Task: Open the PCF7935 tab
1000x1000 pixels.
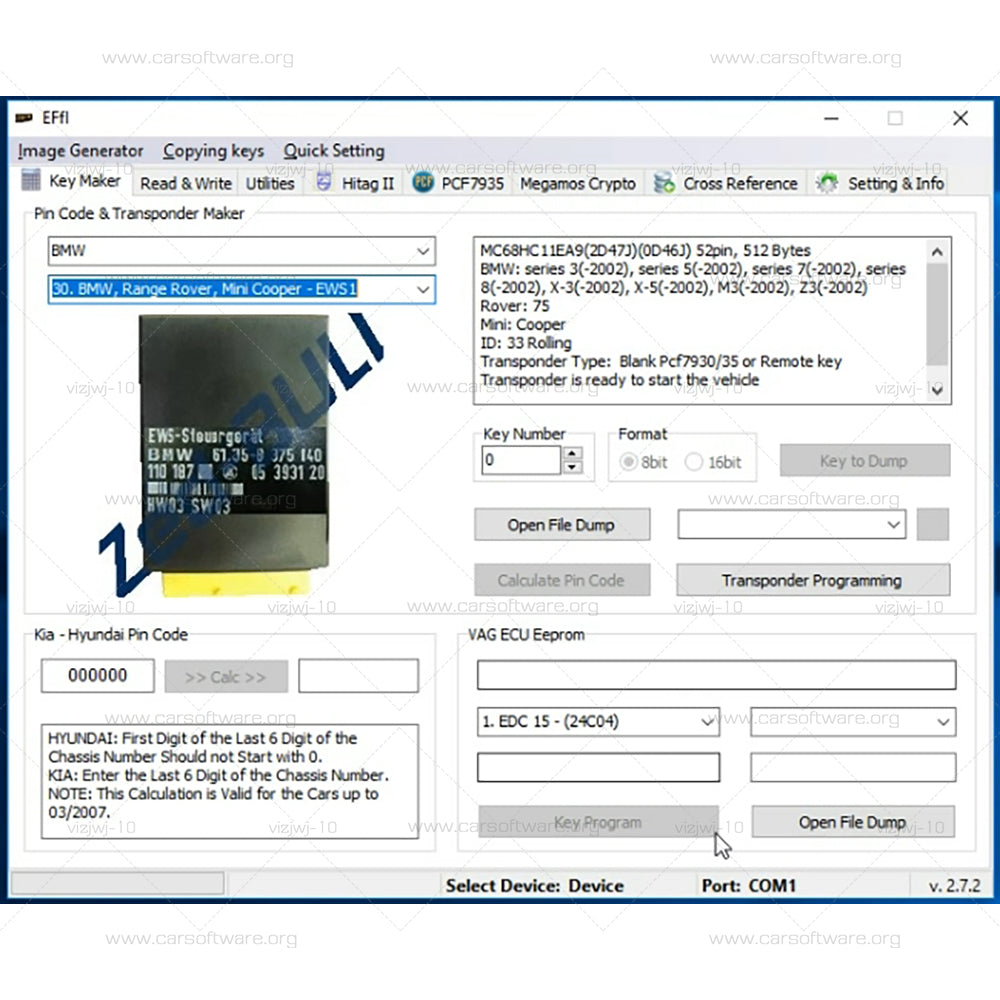Action: pos(459,184)
